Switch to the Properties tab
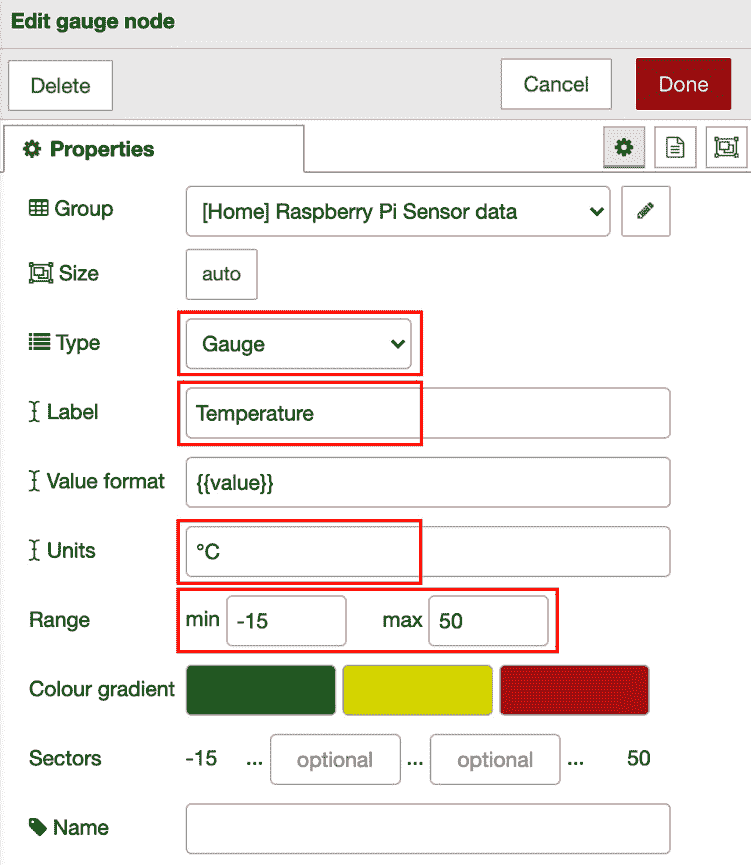 (x=155, y=149)
